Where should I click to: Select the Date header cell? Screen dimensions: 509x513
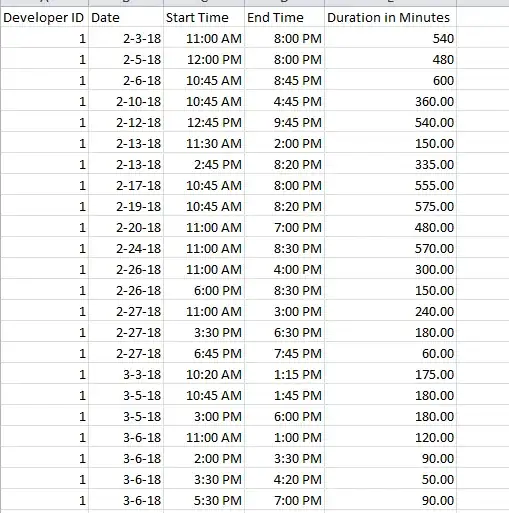(126, 17)
